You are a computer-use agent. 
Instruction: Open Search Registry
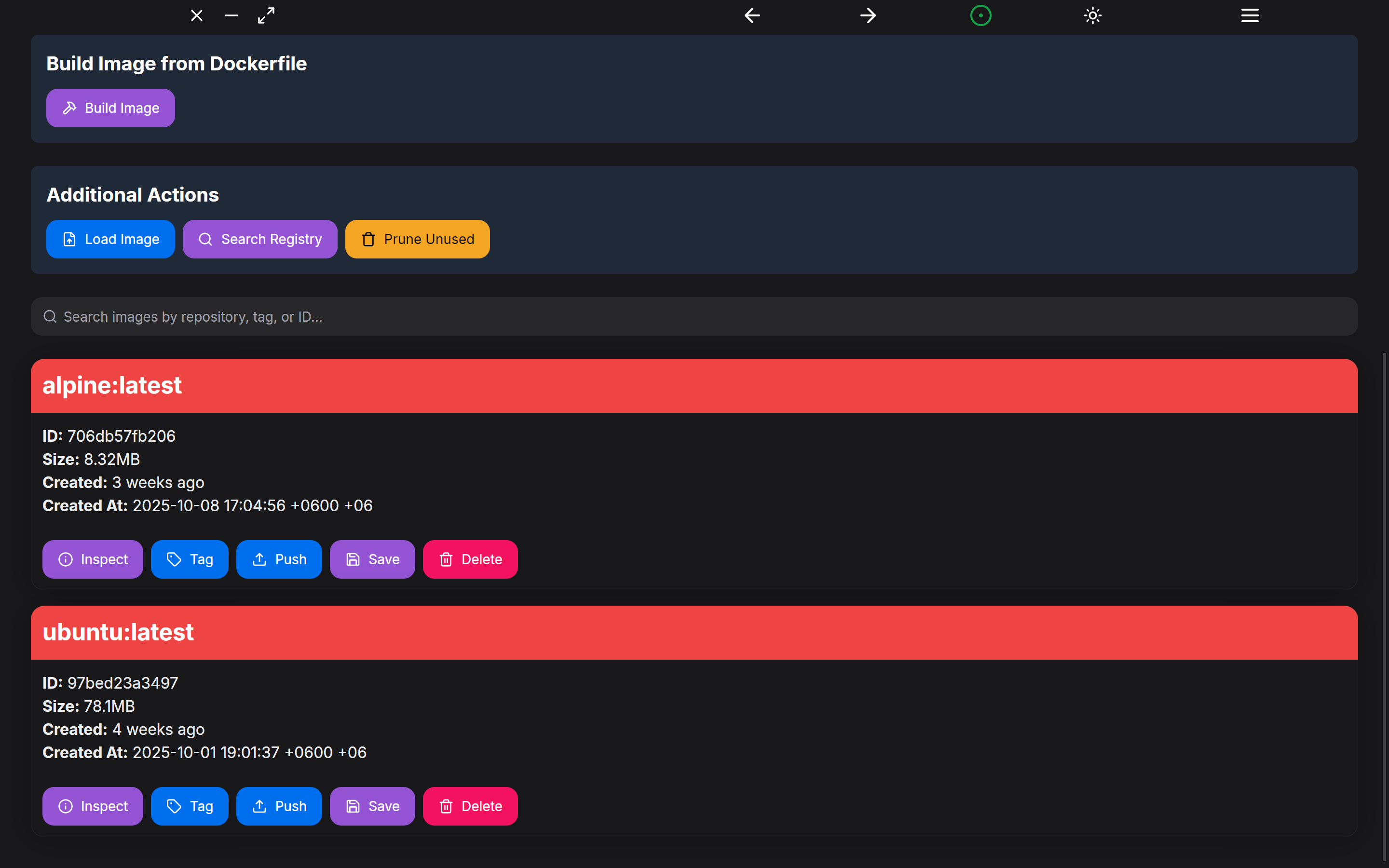[x=259, y=239]
